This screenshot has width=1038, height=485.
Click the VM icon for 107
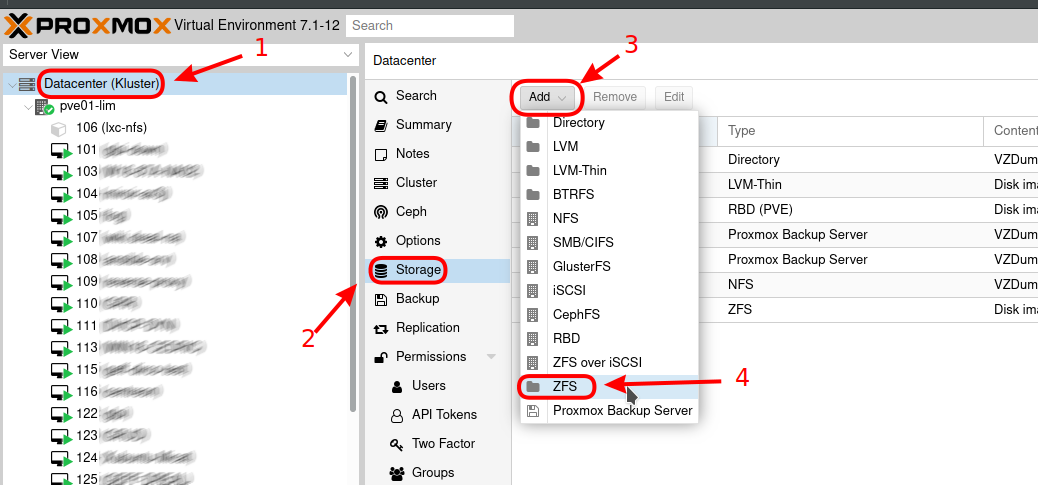(61, 238)
